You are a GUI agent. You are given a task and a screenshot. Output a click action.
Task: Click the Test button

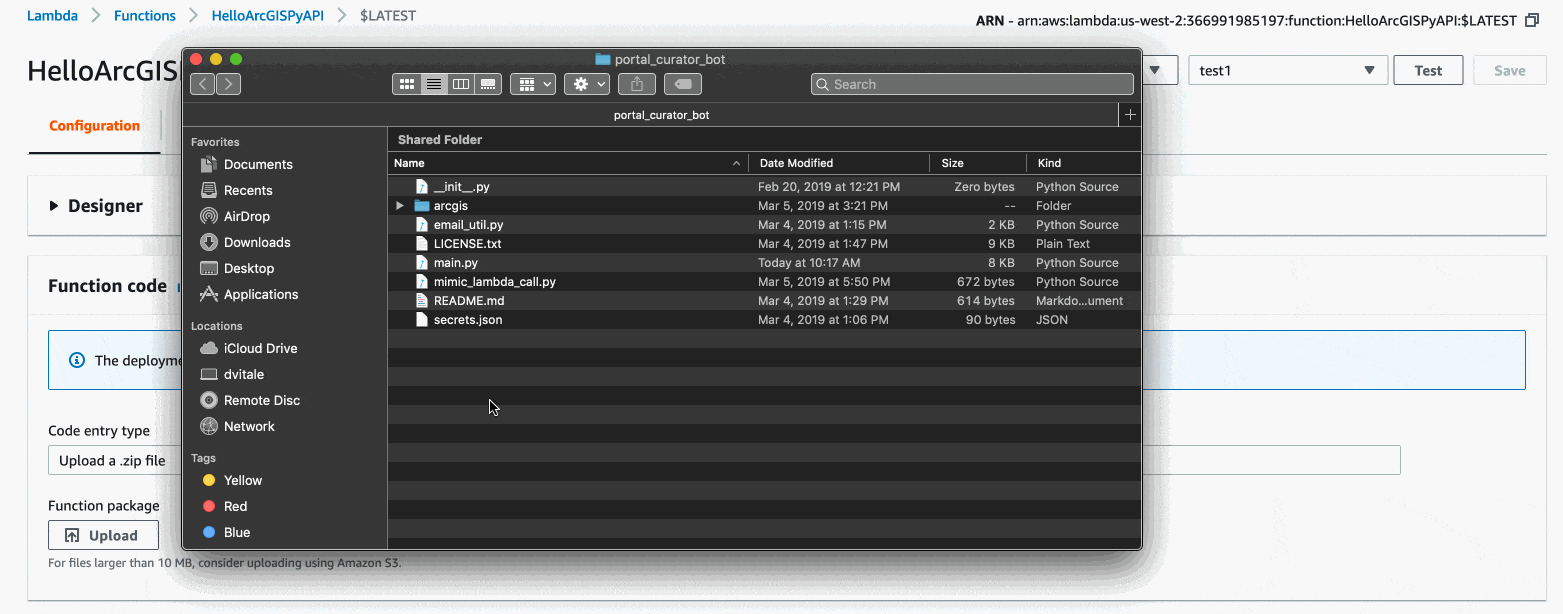pyautogui.click(x=1428, y=70)
